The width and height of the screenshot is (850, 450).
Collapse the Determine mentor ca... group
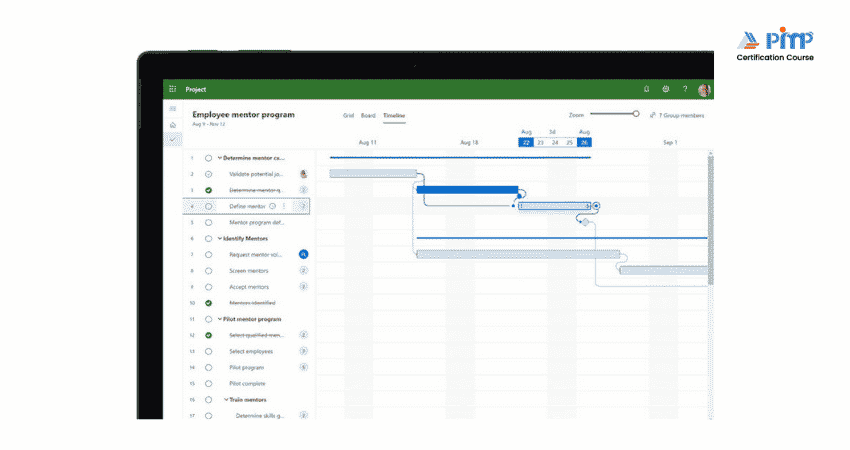pos(220,158)
